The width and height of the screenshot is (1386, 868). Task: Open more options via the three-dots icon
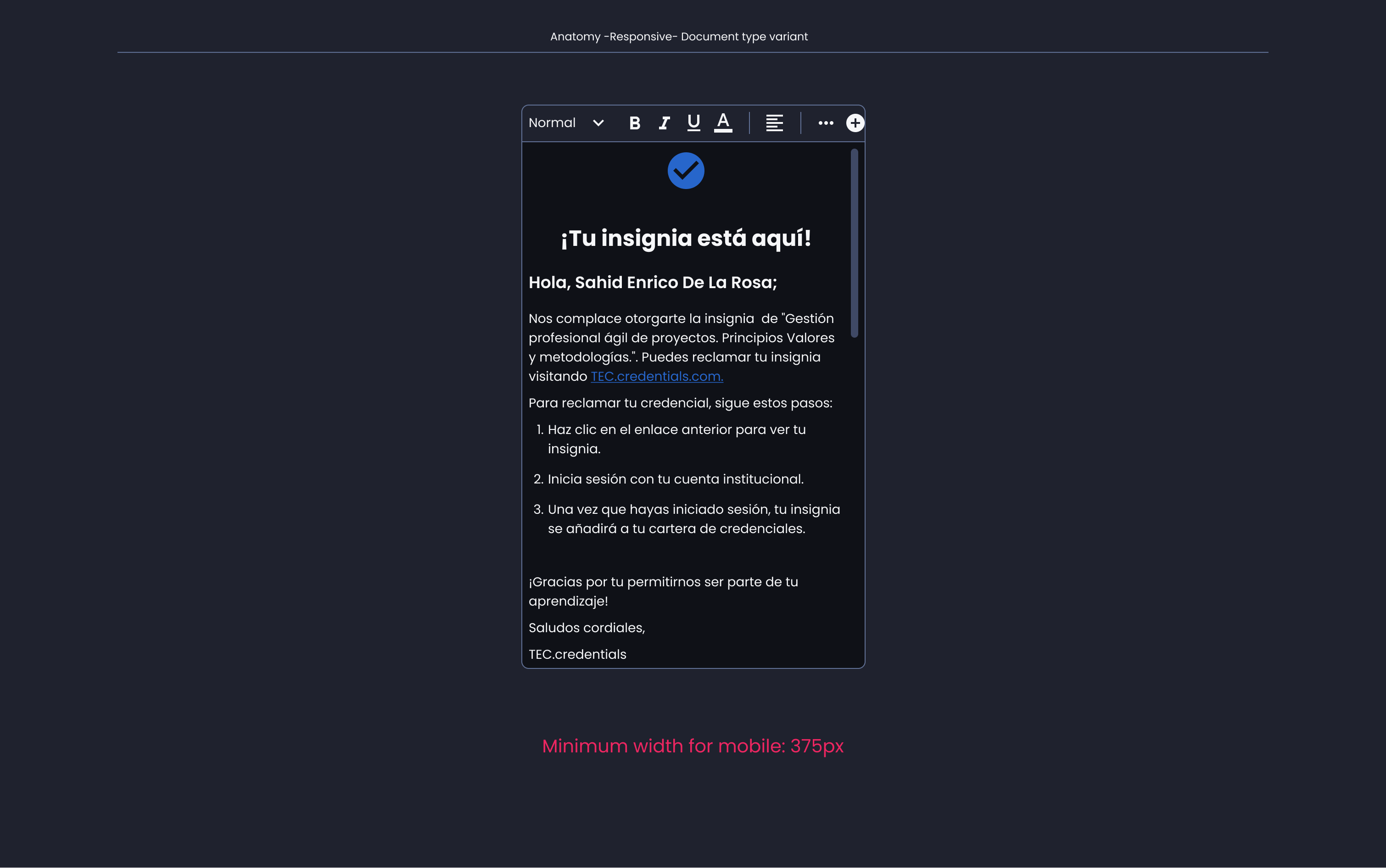tap(826, 123)
